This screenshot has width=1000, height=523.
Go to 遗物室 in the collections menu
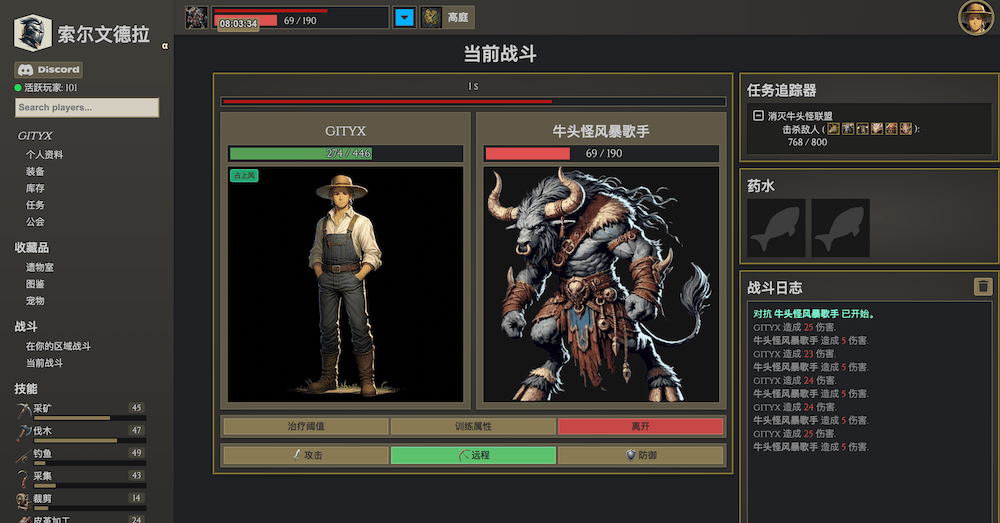click(40, 267)
